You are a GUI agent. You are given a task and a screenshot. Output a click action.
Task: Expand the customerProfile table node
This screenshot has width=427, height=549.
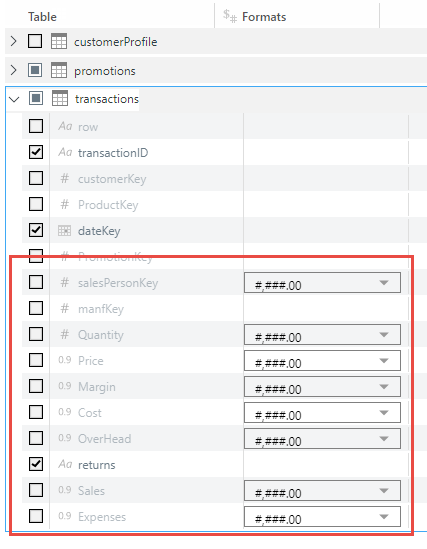(x=14, y=41)
